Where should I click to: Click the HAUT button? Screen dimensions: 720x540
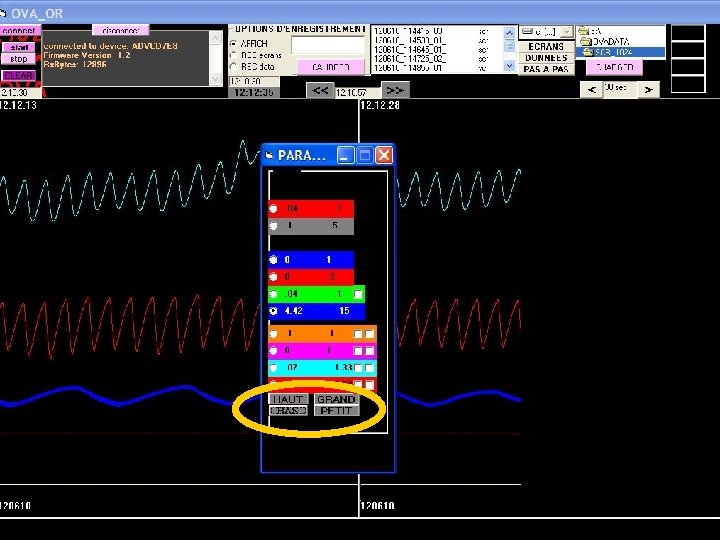[288, 399]
